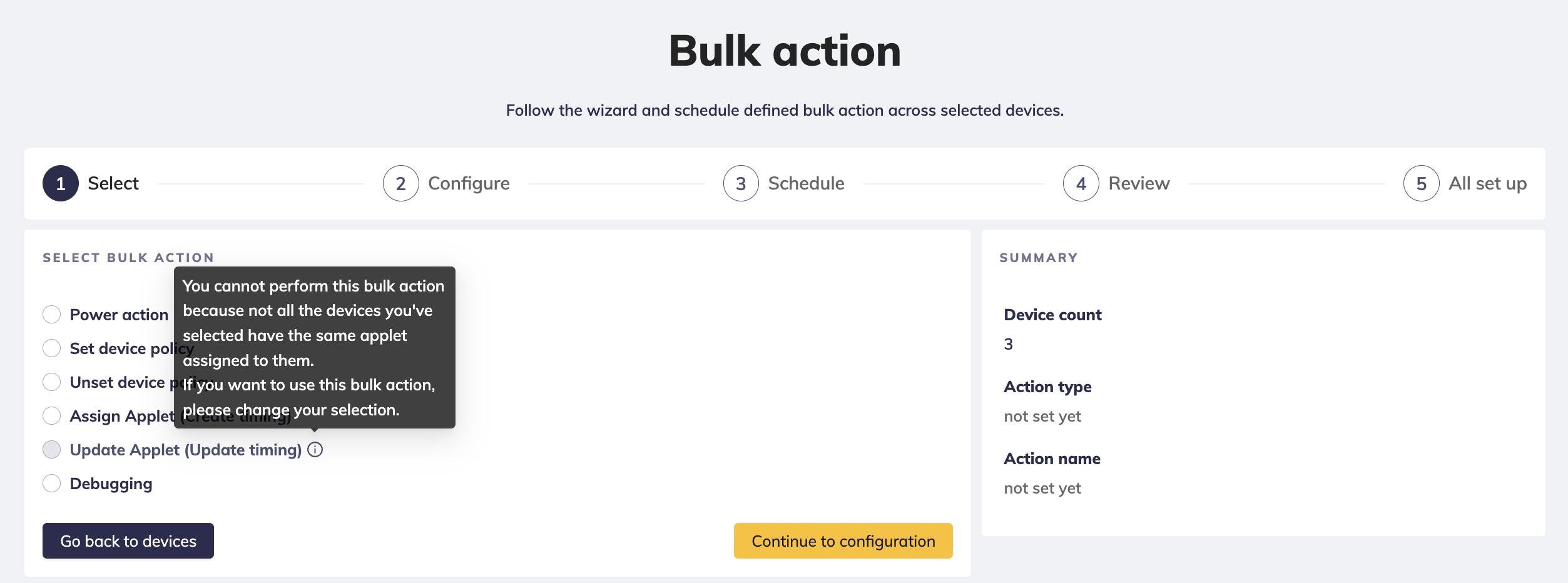Screen dimensions: 1568x583
Task: Choose the Debugging radio button
Action: (x=52, y=483)
